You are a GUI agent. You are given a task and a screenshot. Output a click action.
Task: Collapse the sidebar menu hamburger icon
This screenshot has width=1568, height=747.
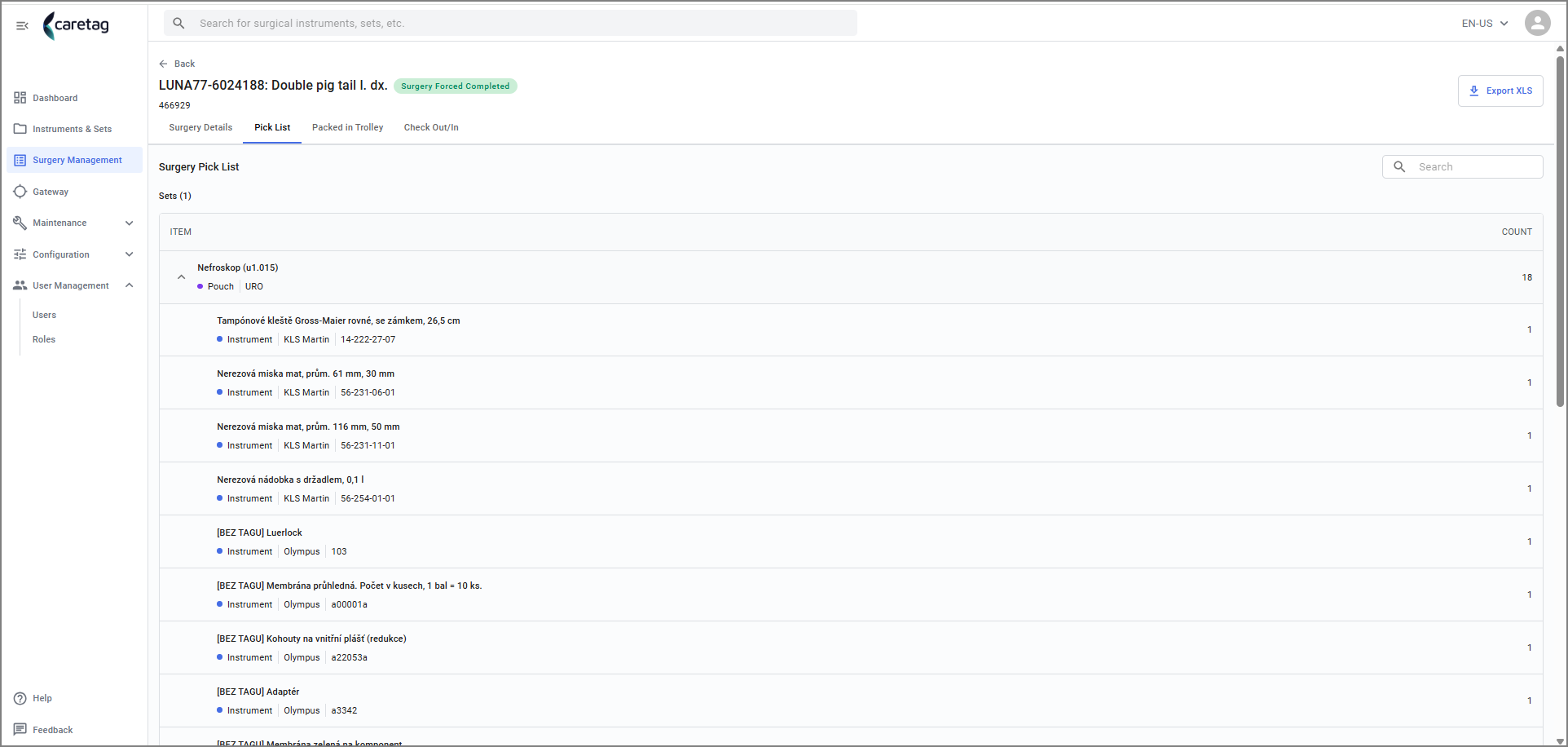tap(22, 25)
